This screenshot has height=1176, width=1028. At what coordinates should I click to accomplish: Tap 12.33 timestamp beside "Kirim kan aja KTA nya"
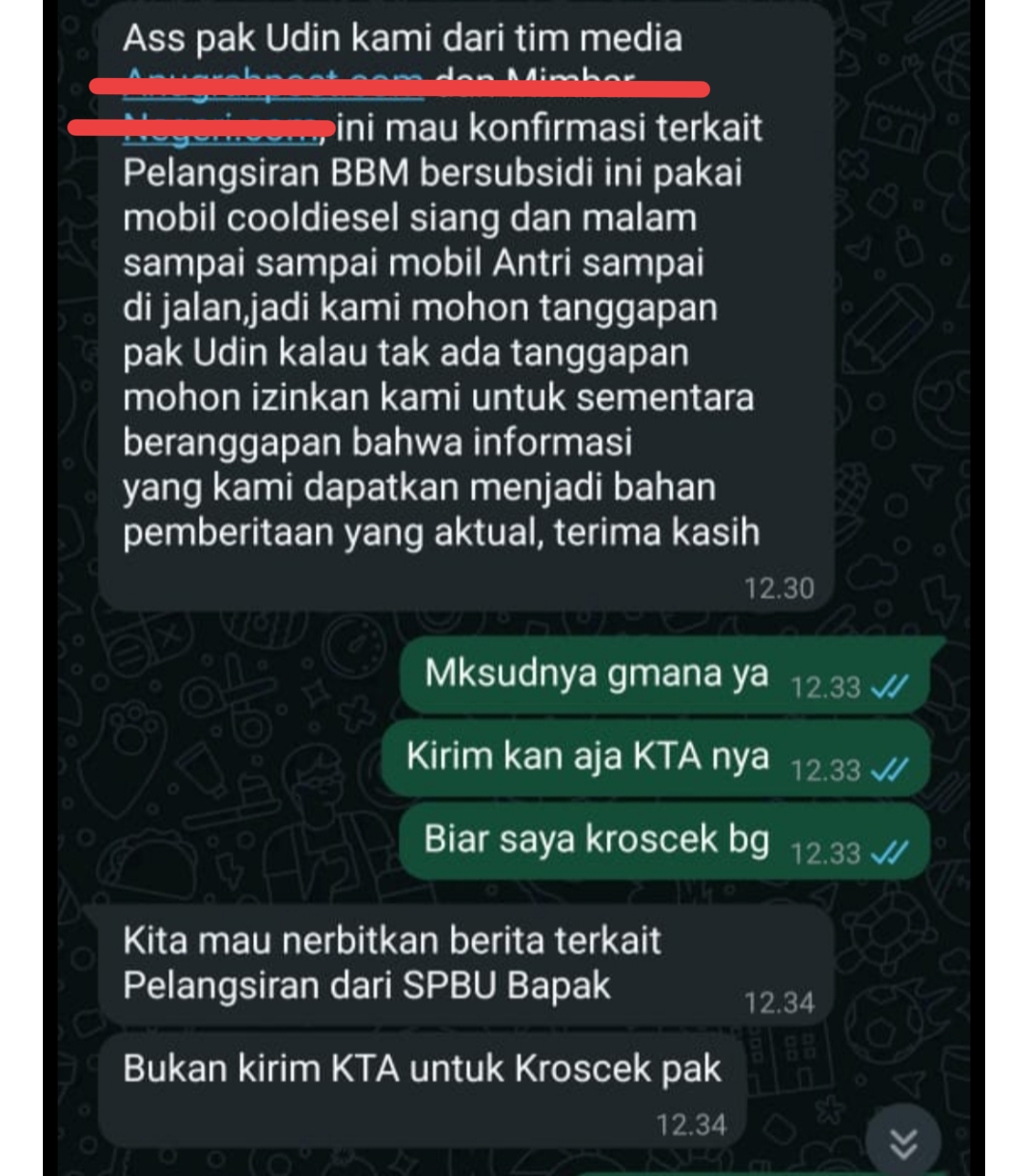(x=825, y=770)
